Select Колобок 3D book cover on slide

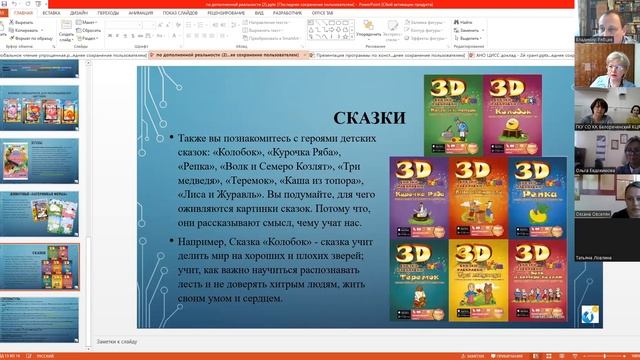point(513,115)
